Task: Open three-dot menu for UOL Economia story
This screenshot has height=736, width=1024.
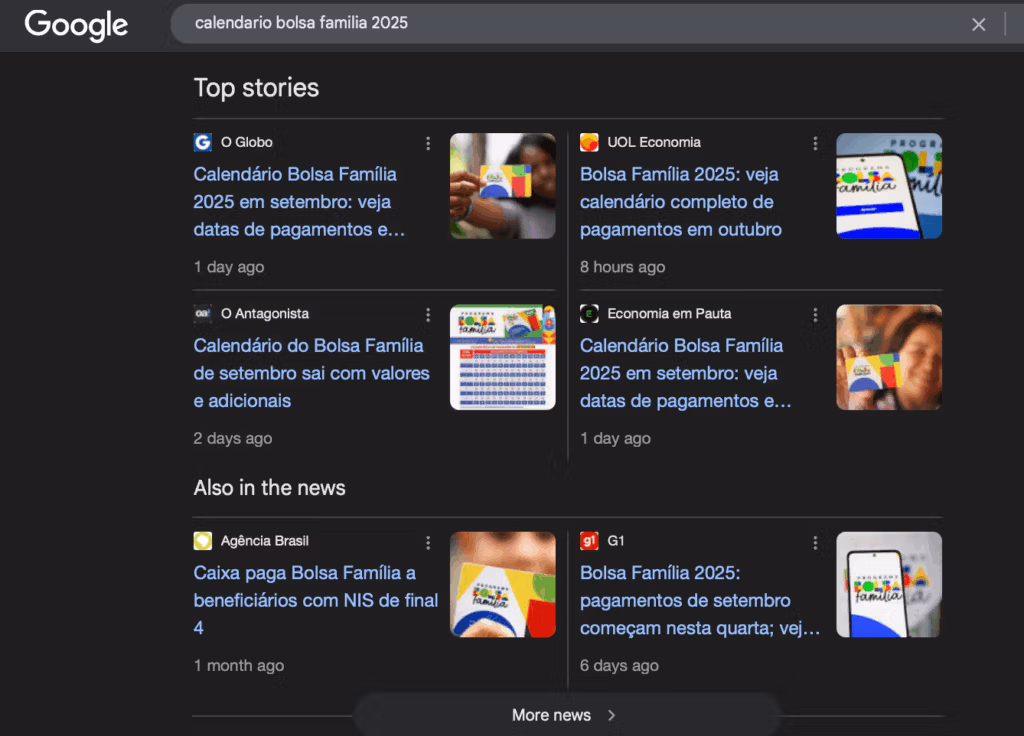Action: coord(815,143)
